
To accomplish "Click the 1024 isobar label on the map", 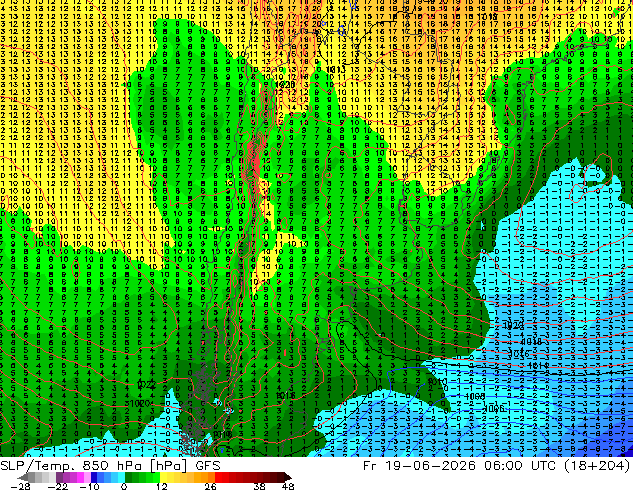I will pyautogui.click(x=513, y=325).
